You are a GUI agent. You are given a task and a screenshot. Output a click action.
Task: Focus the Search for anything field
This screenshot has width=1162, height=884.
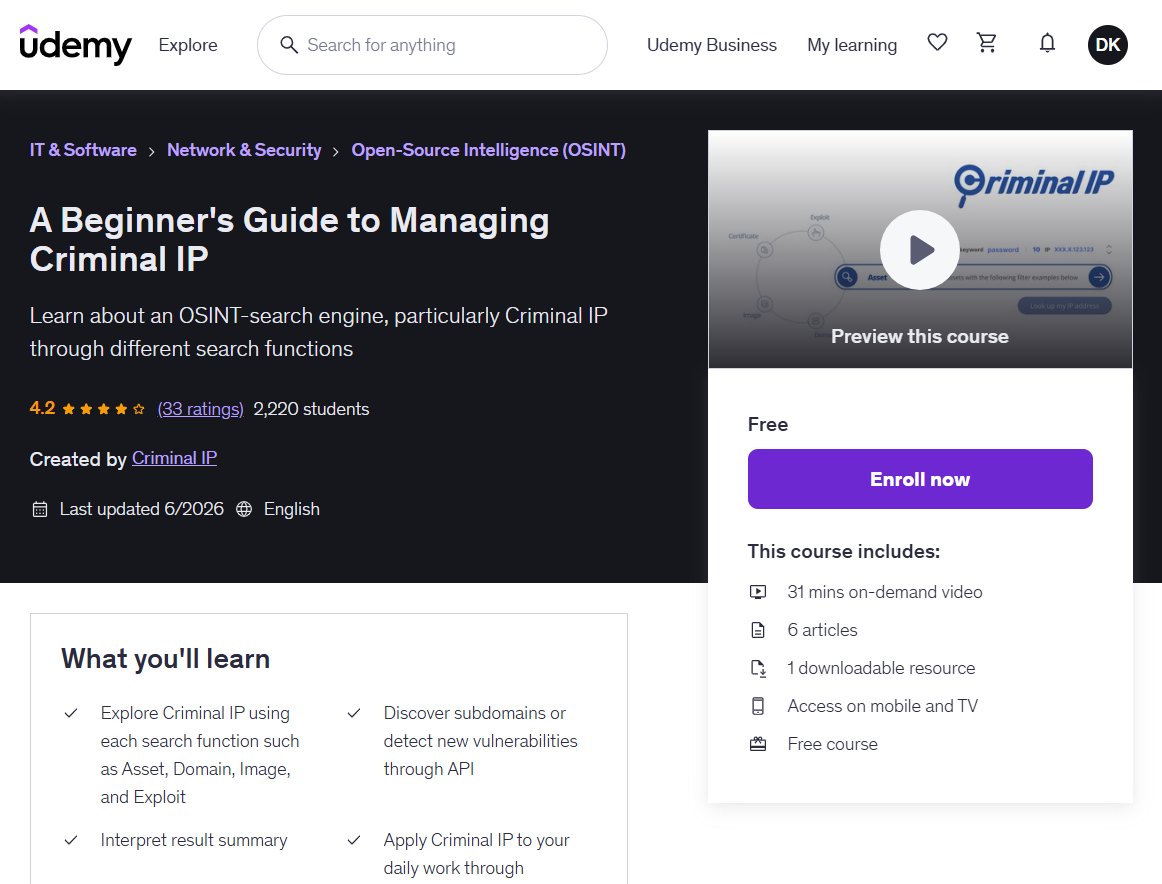pyautogui.click(x=432, y=45)
